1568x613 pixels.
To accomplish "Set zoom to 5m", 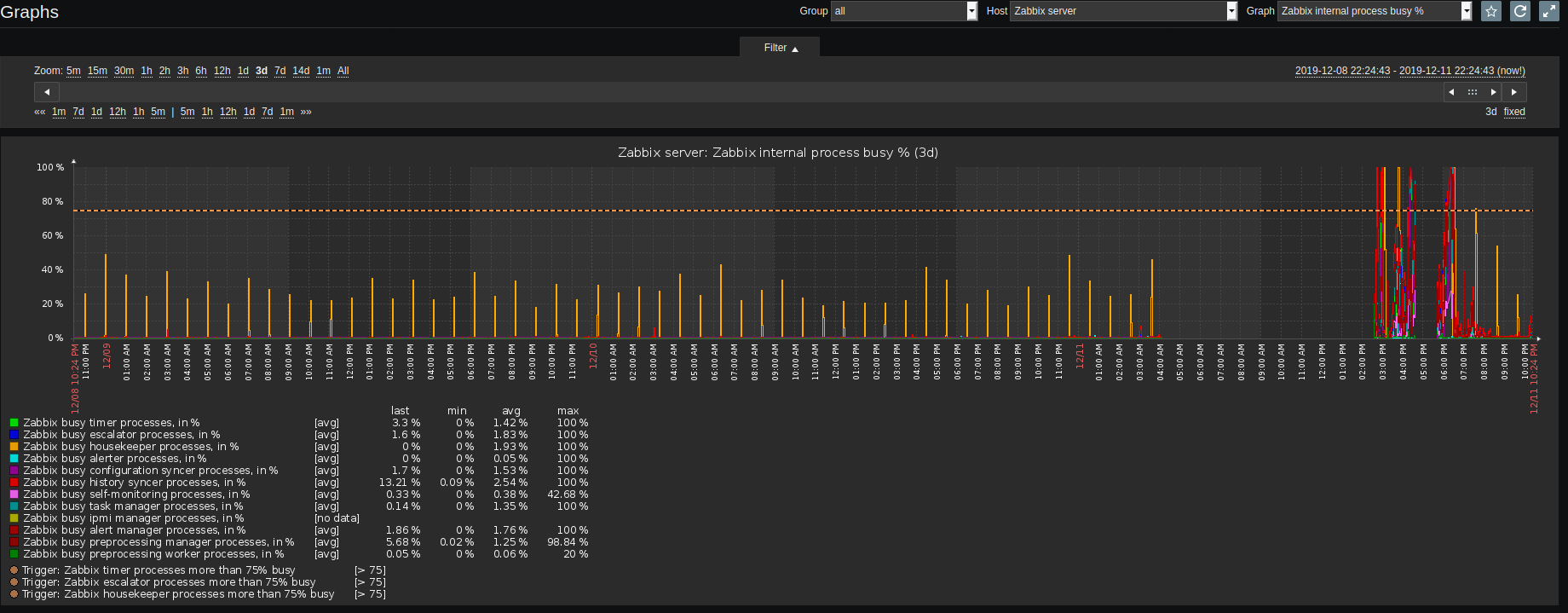I will [x=73, y=71].
